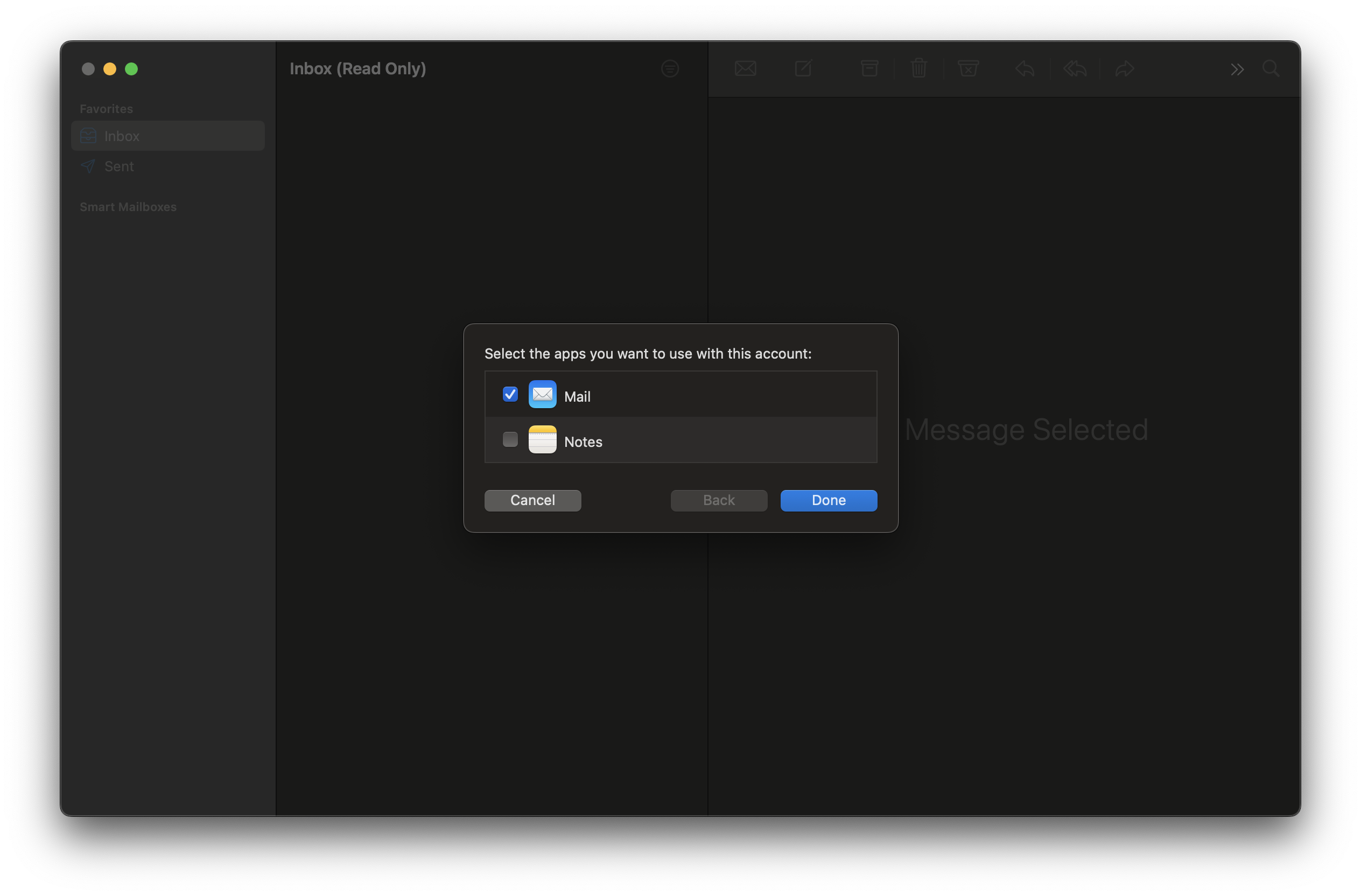
Task: Open the Sent mailbox
Action: [x=119, y=166]
